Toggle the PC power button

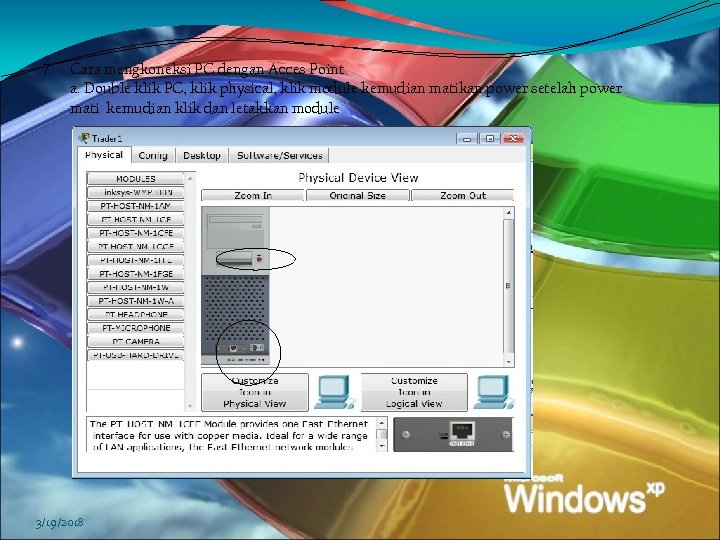tap(259, 259)
